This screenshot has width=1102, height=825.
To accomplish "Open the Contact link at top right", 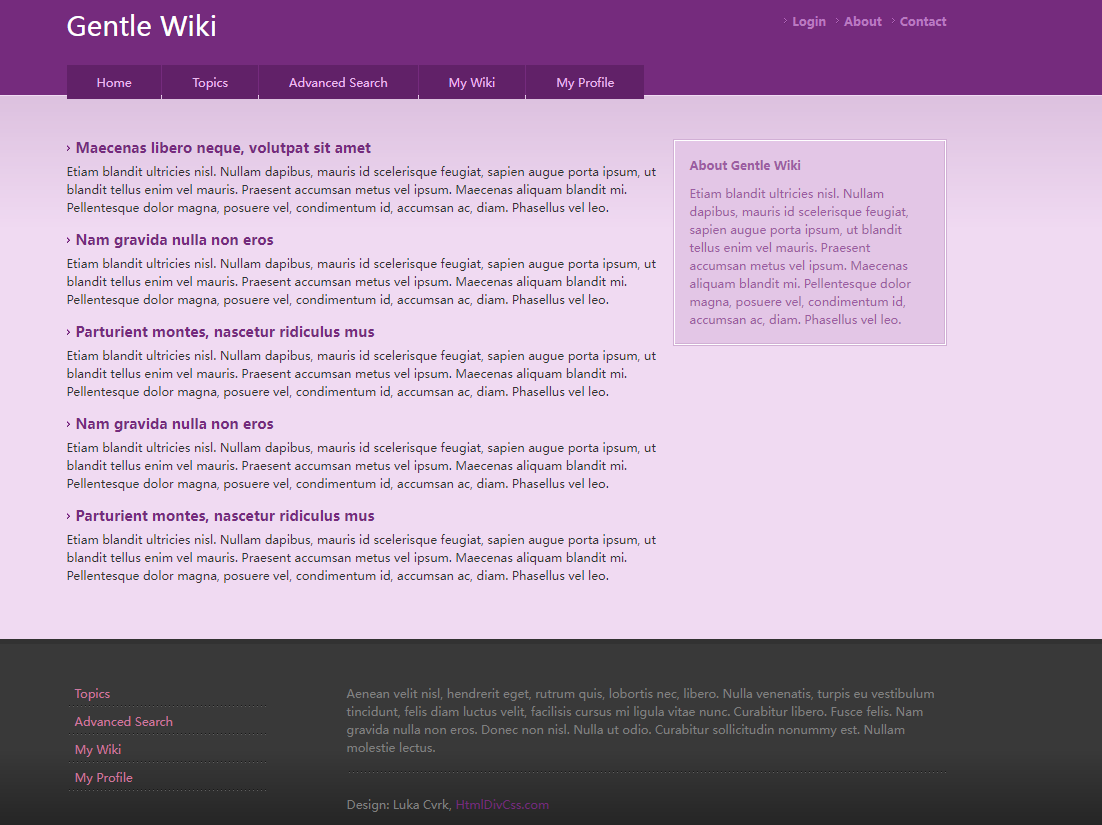I will (x=922, y=22).
